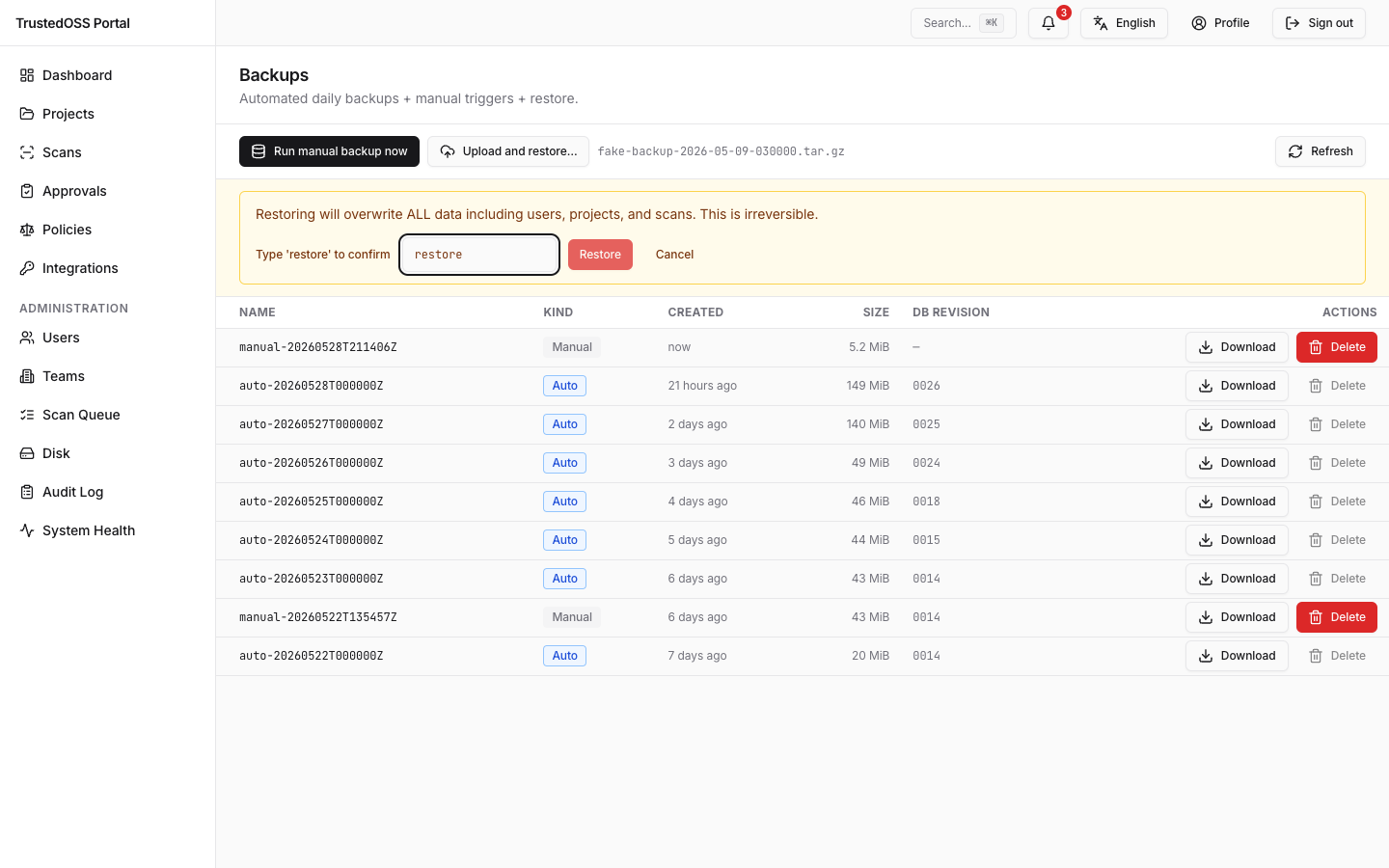Open System Health page
The image size is (1389, 868).
coord(107,530)
